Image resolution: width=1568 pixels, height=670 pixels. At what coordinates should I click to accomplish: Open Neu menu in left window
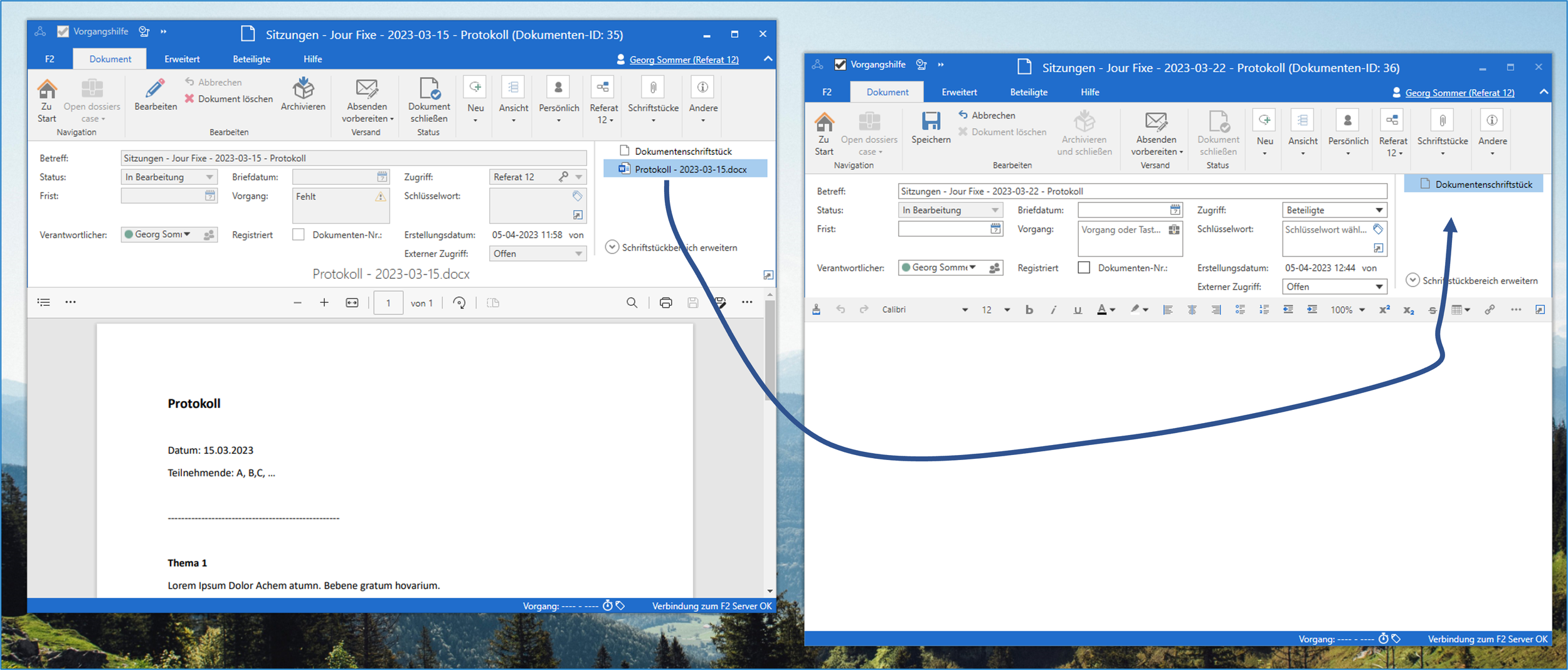[x=475, y=100]
